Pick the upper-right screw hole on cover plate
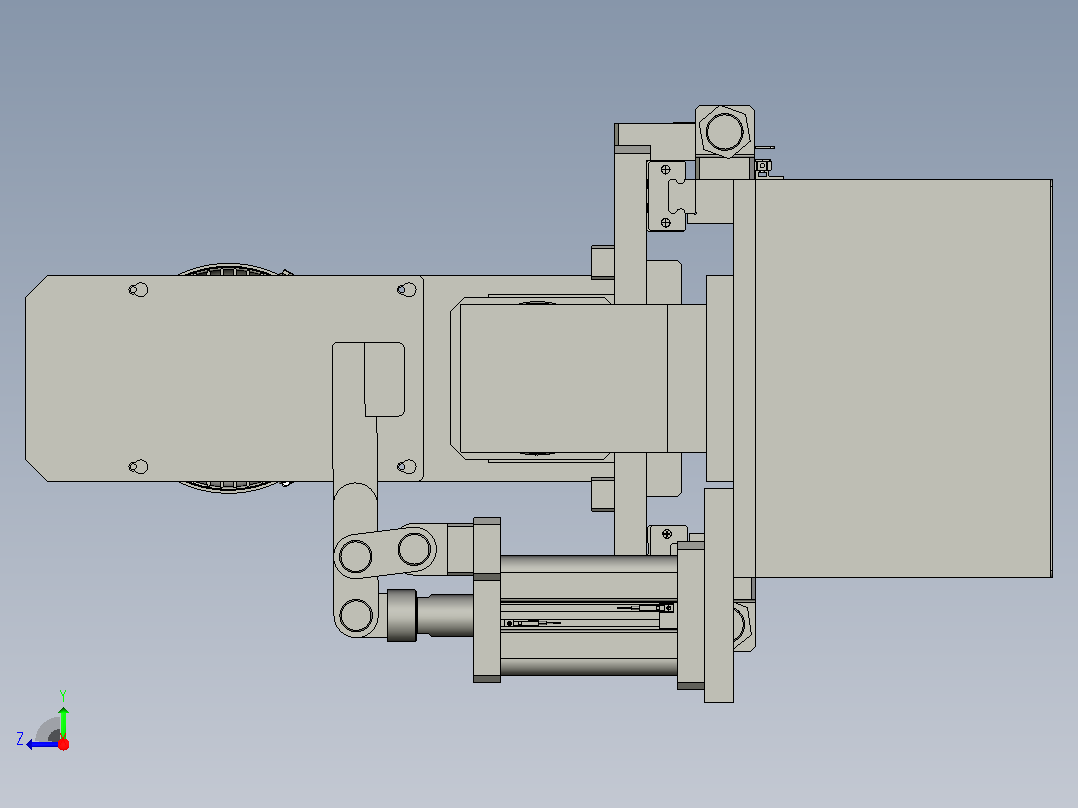Image resolution: width=1078 pixels, height=808 pixels. [x=406, y=290]
